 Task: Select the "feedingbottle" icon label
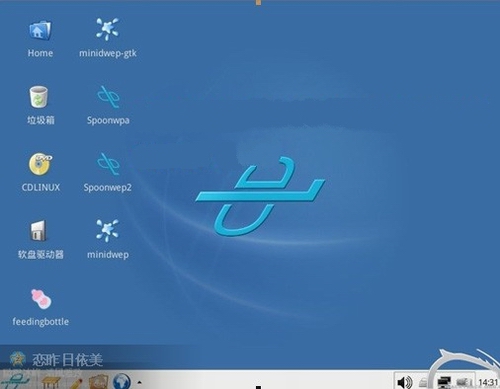coord(41,322)
